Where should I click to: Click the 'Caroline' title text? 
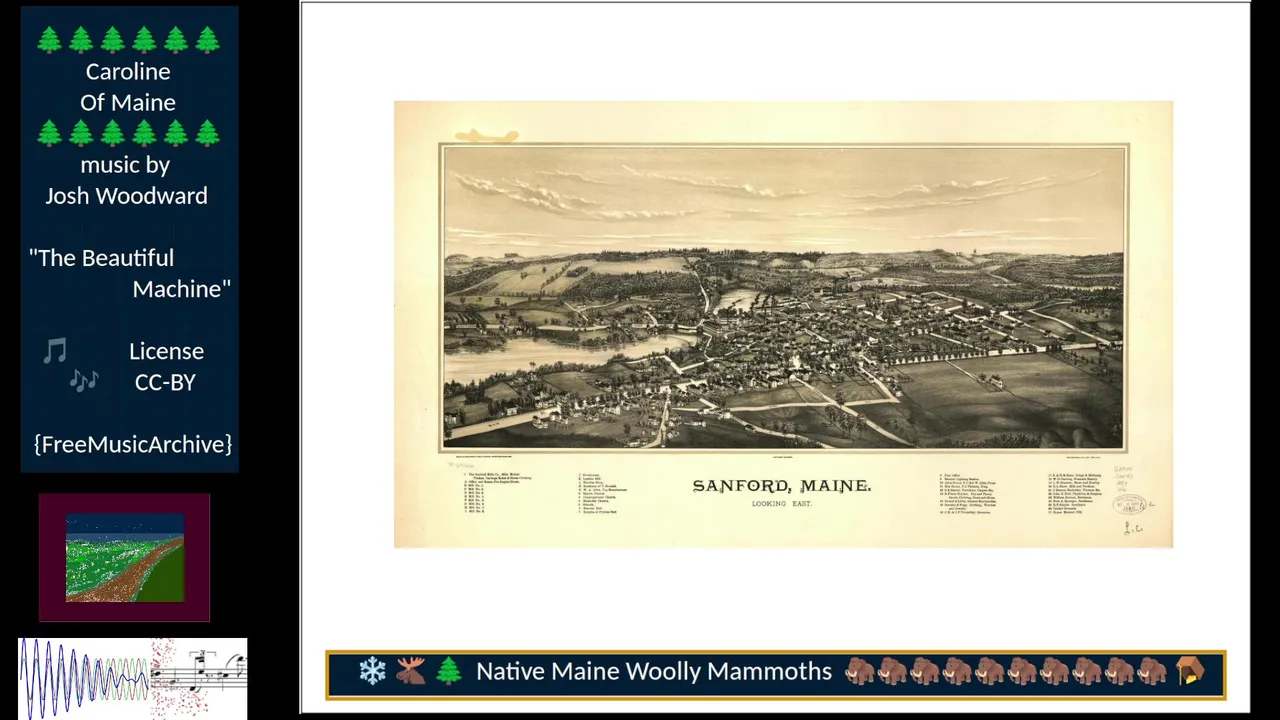pos(128,72)
